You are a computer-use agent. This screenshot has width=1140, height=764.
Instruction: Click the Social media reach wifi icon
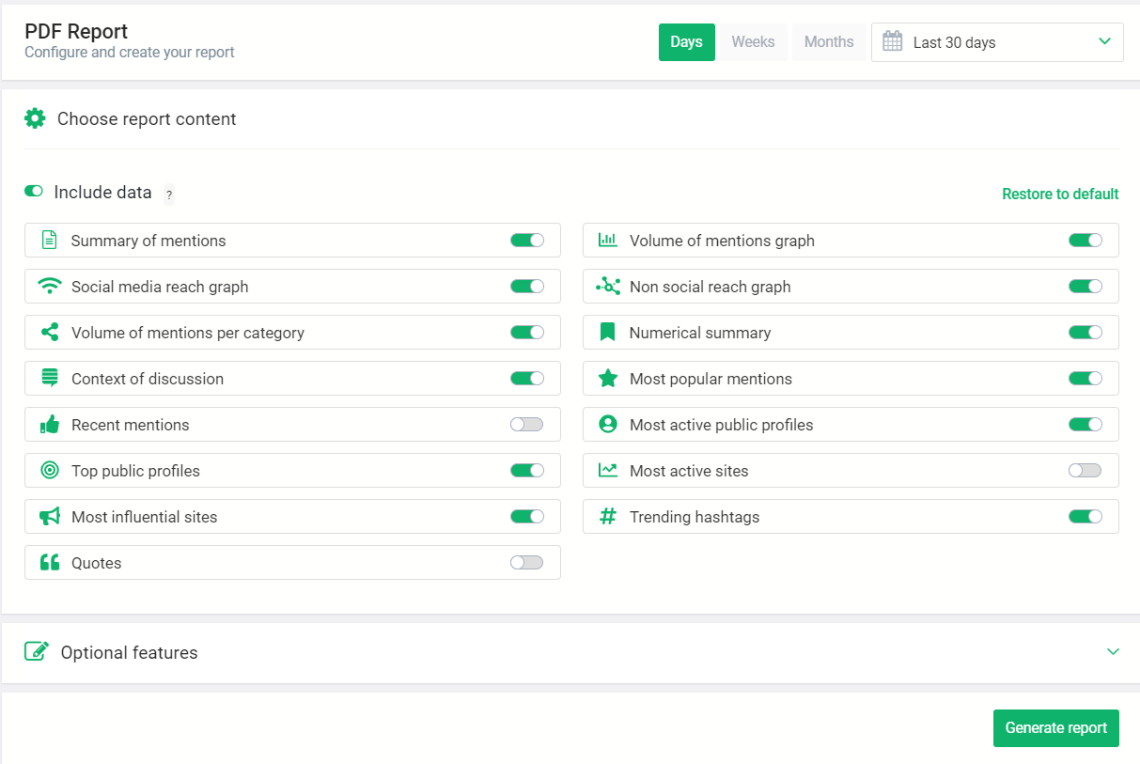(49, 286)
